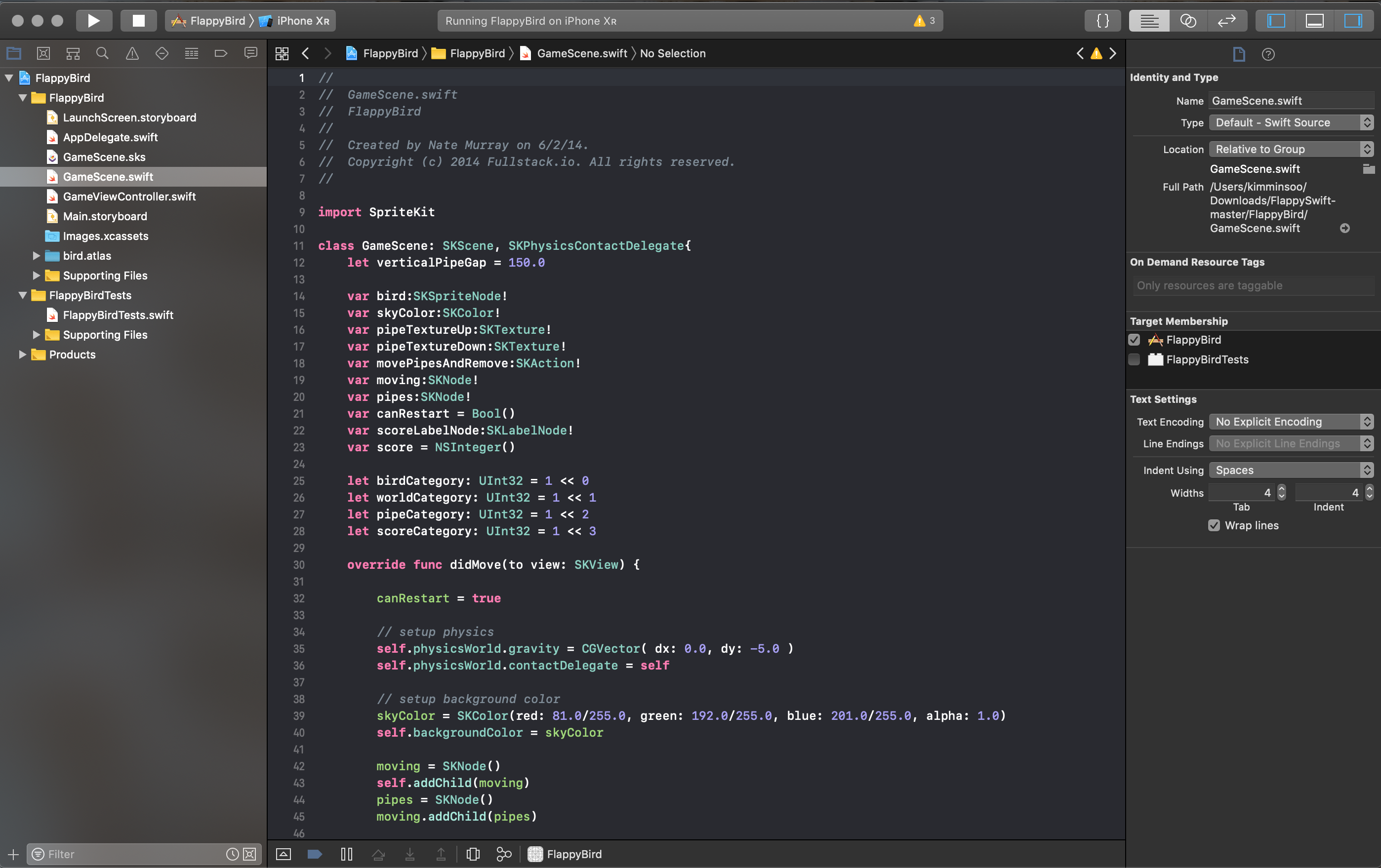Select GameViewController.swift in the navigator

129,196
